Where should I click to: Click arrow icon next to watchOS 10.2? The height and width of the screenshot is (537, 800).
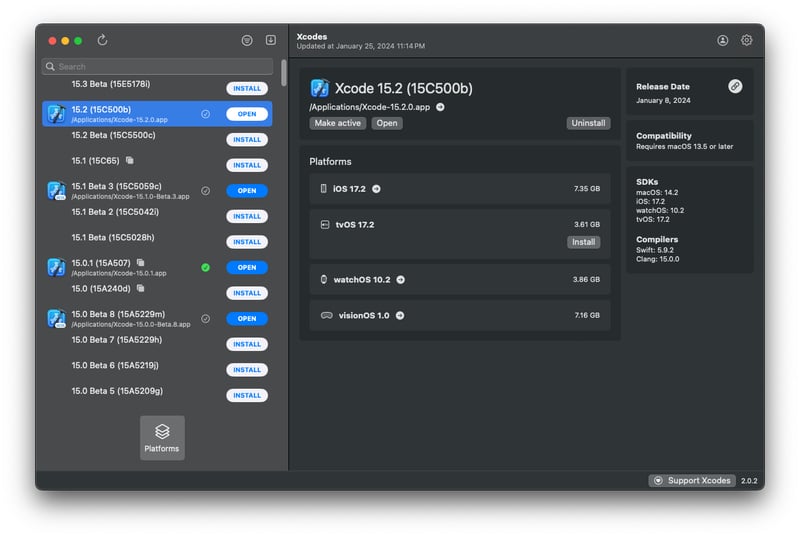(401, 279)
